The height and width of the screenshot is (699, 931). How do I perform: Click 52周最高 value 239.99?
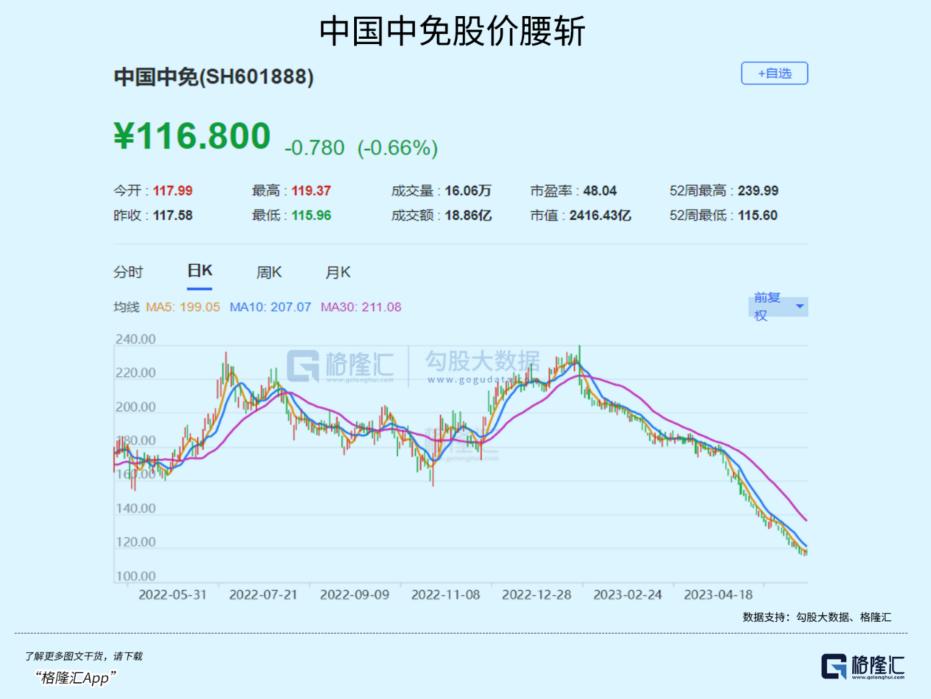point(758,191)
